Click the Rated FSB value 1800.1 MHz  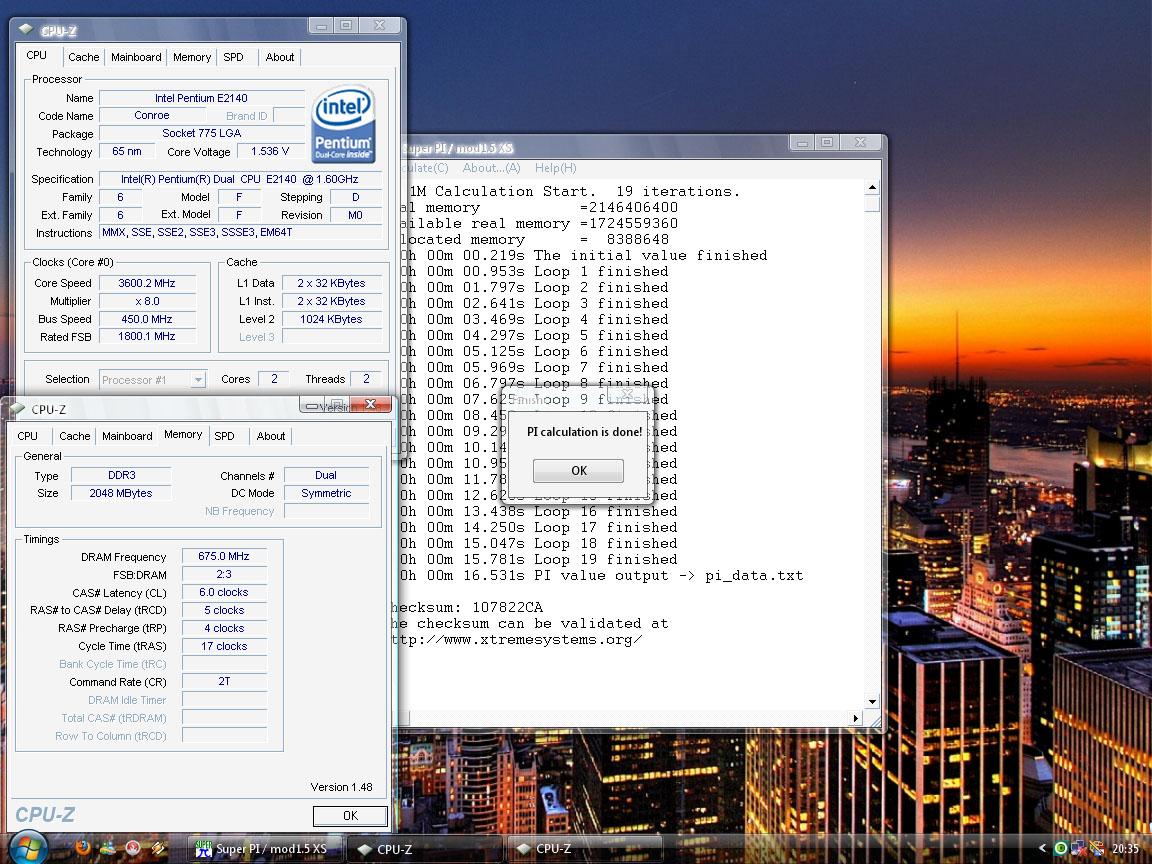[147, 336]
